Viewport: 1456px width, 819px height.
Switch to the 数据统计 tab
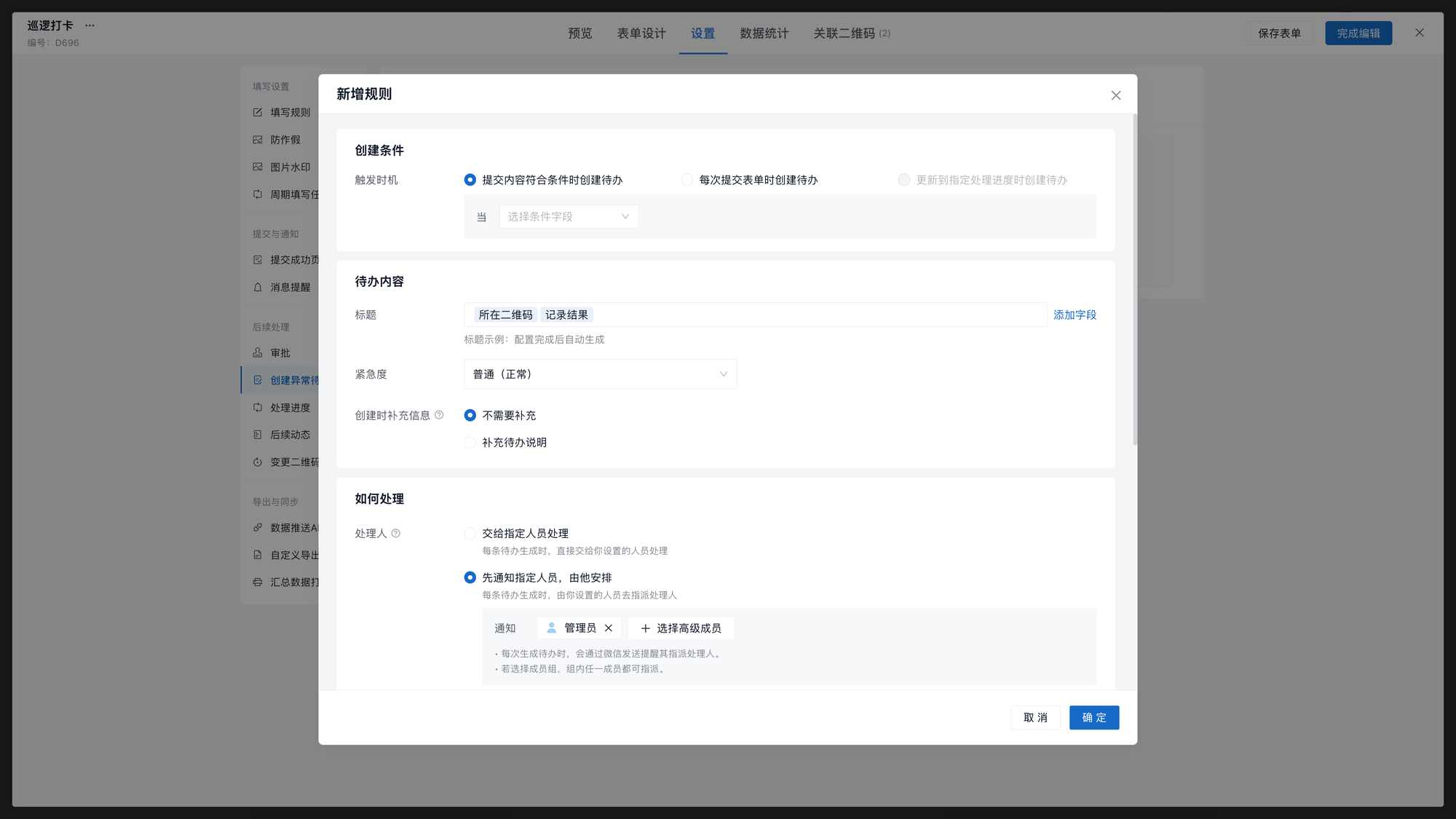(x=764, y=33)
